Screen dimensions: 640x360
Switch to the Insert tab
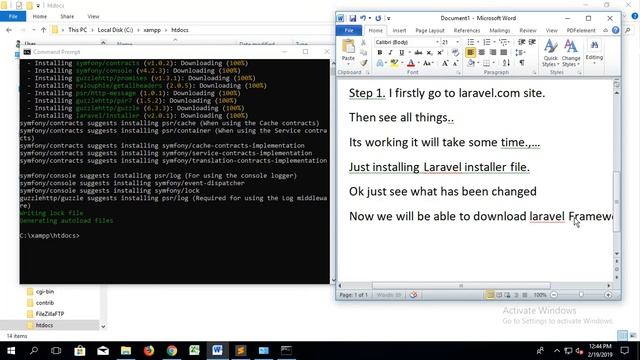(399, 31)
